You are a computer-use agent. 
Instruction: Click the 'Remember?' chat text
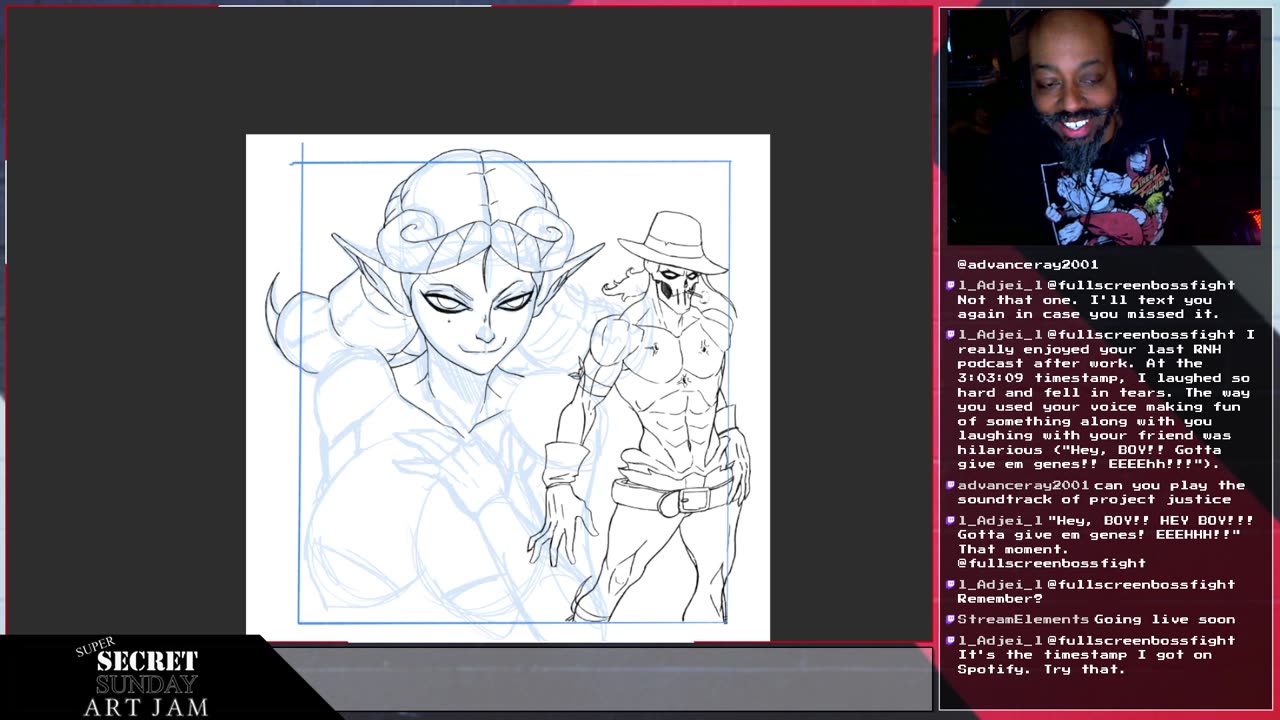tap(1000, 598)
